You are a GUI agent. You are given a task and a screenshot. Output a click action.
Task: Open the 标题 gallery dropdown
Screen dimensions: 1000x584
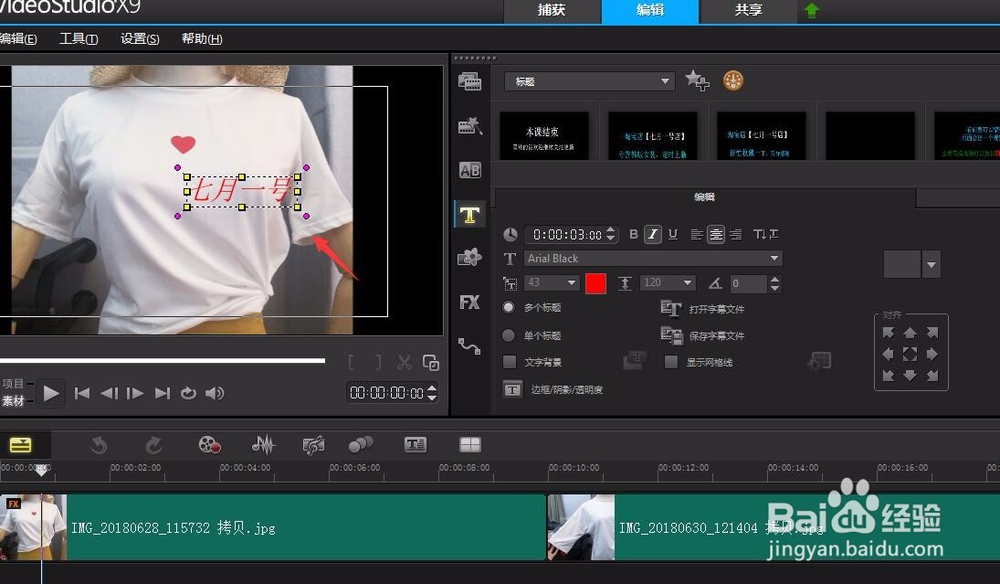pyautogui.click(x=664, y=81)
